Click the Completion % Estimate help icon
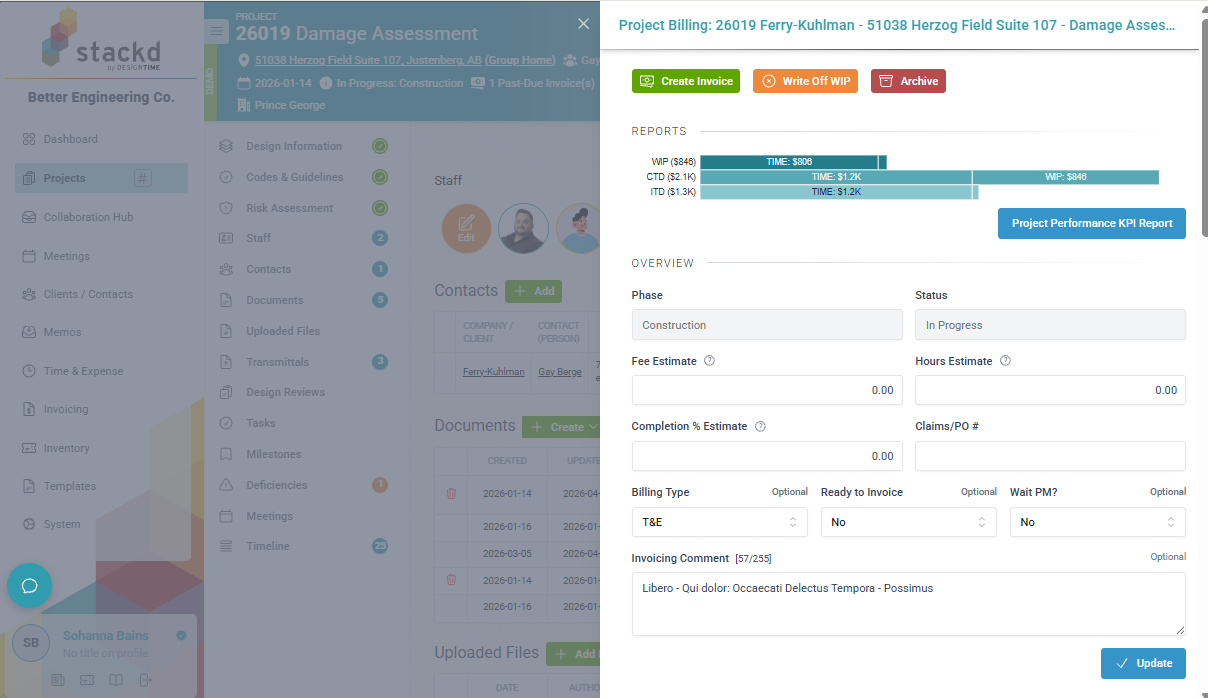Image resolution: width=1208 pixels, height=698 pixels. click(x=760, y=426)
